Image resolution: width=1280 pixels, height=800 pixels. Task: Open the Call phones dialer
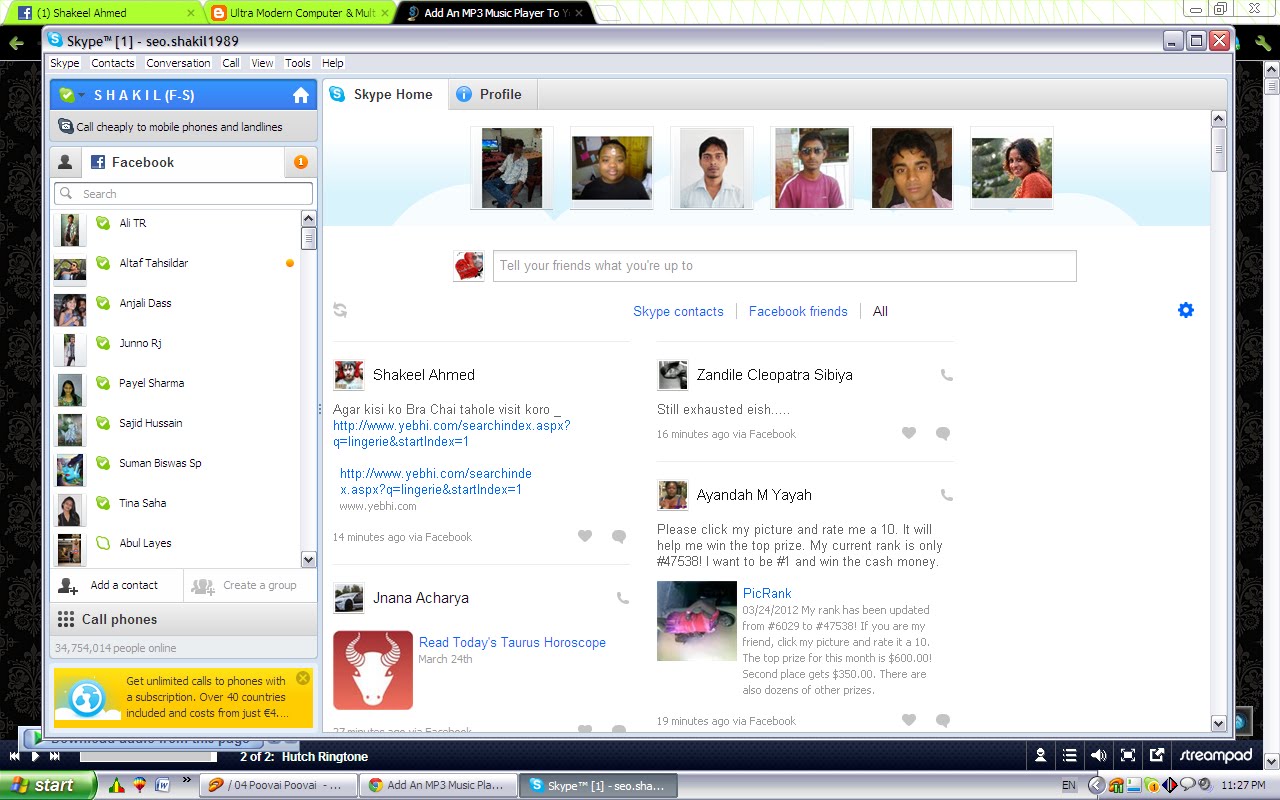point(108,619)
